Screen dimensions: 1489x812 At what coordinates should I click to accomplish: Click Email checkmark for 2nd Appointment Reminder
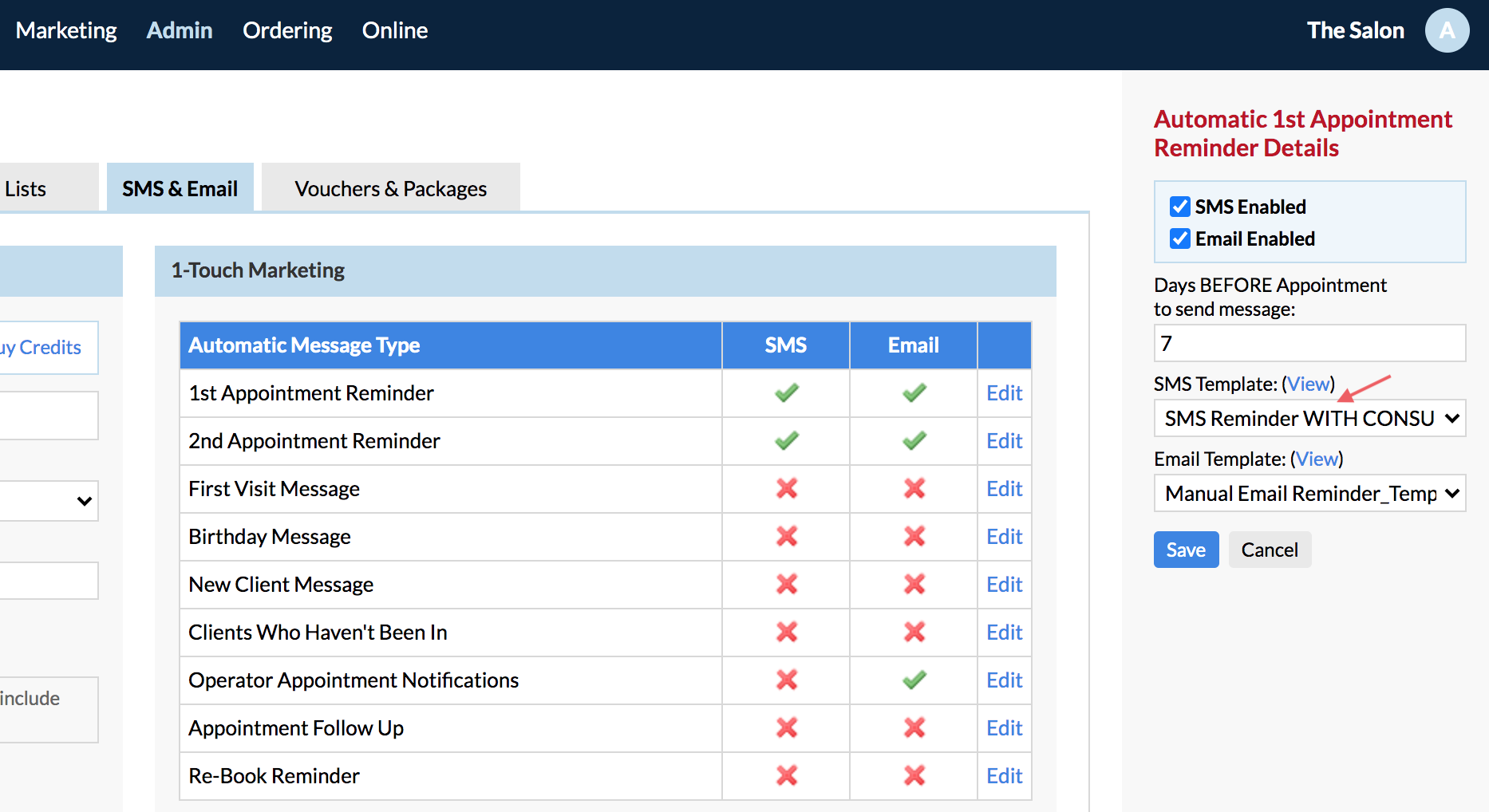914,441
